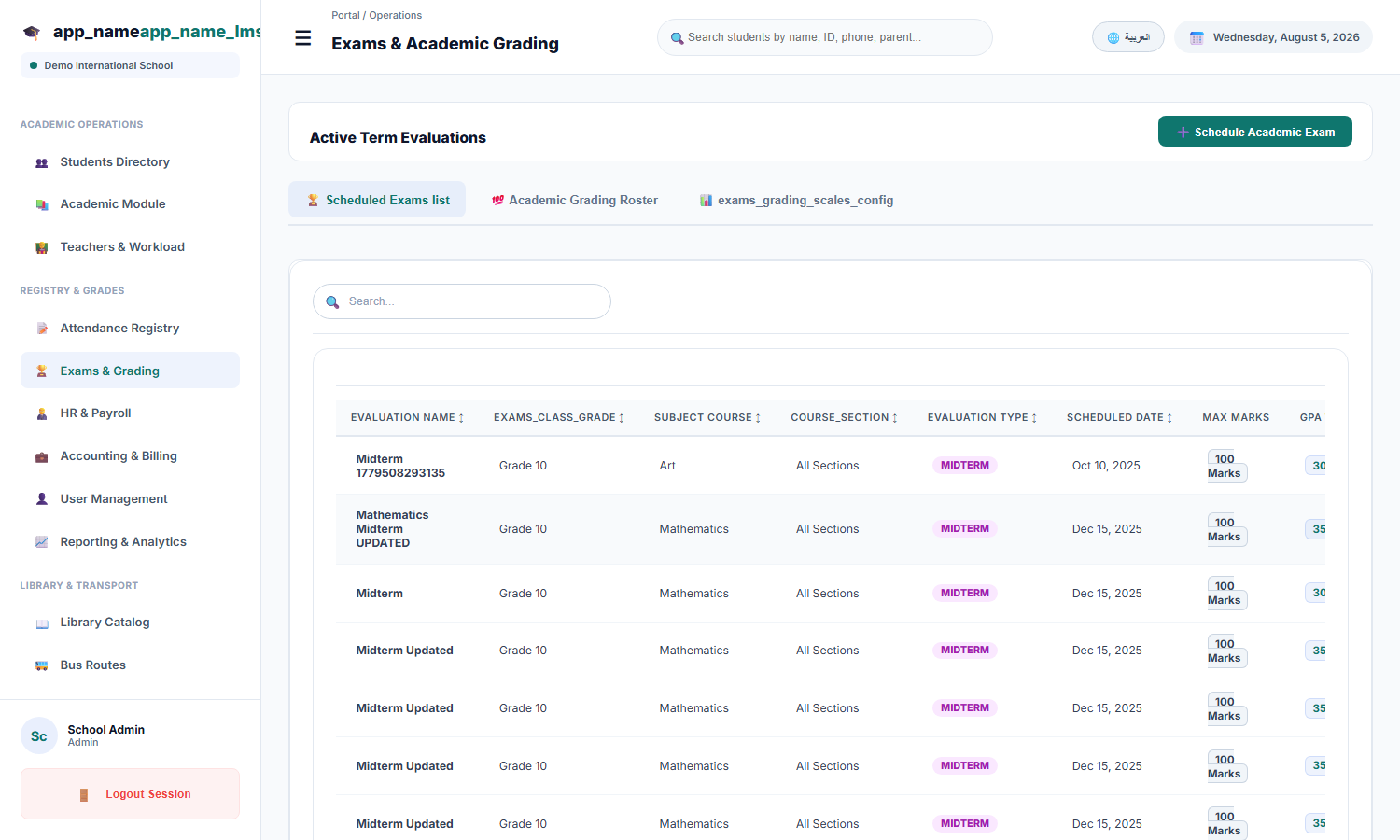
Task: Click the Students Directory icon
Action: pos(42,162)
